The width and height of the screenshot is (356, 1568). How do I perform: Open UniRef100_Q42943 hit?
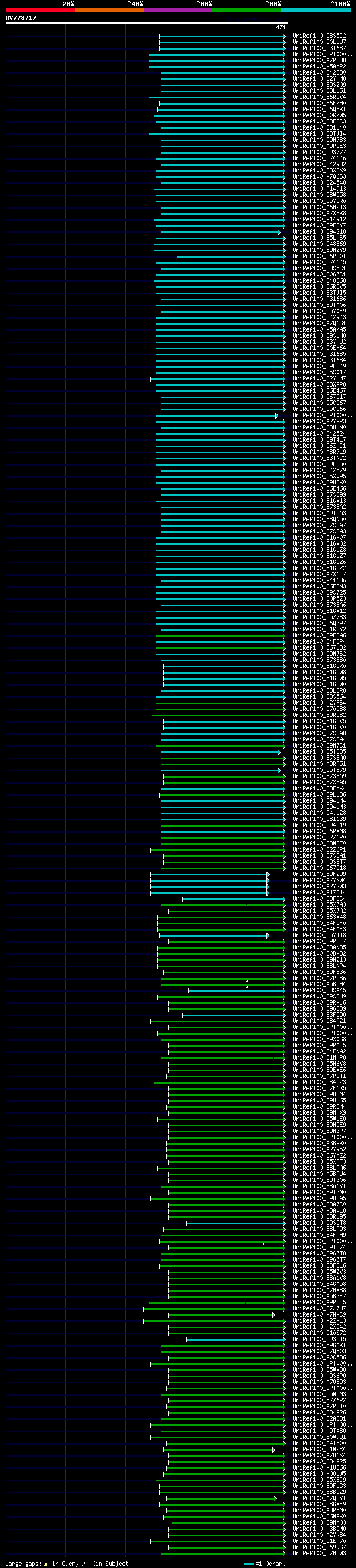[x=319, y=317]
